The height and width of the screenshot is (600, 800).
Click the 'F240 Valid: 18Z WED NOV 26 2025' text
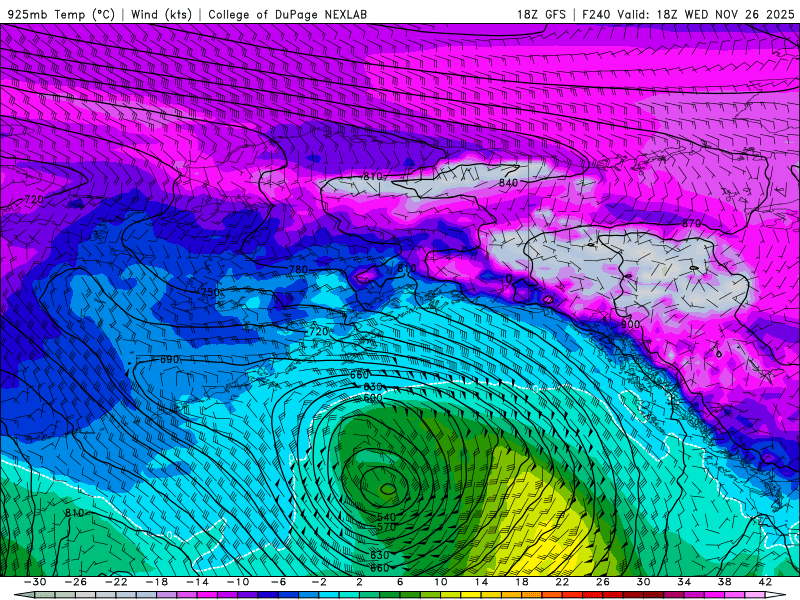click(688, 14)
